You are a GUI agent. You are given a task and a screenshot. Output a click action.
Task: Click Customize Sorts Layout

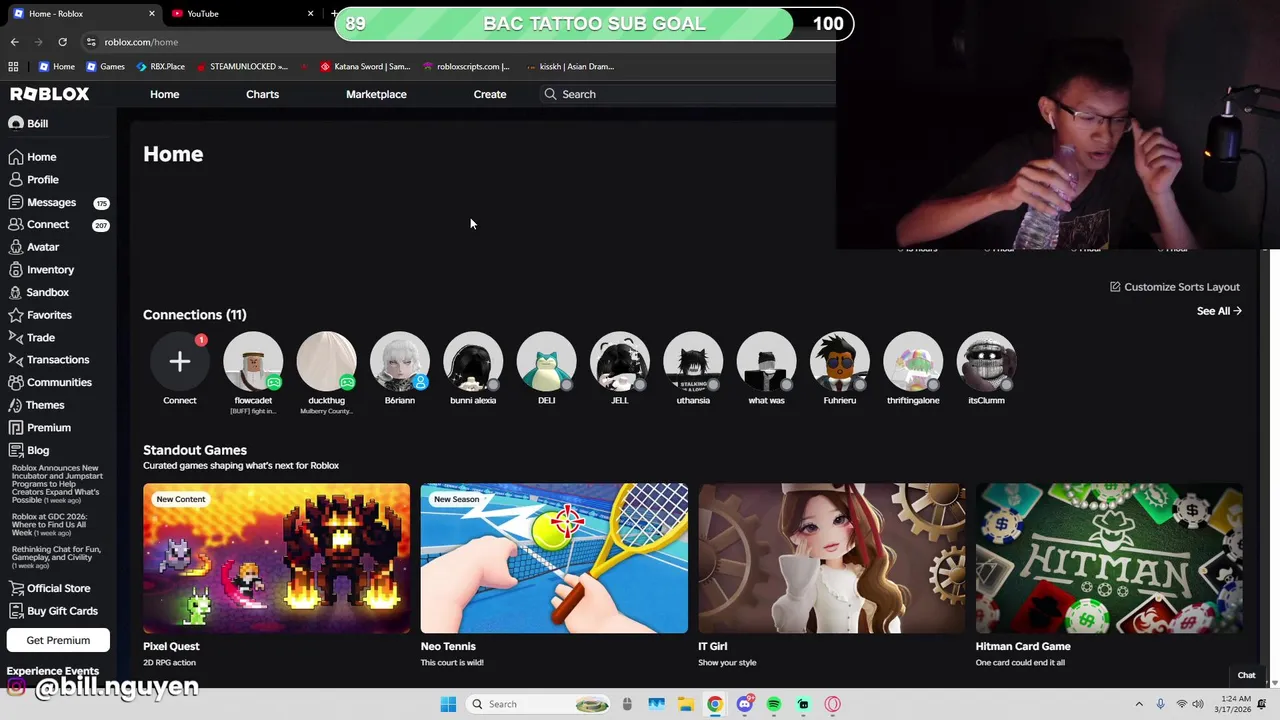click(x=1175, y=287)
